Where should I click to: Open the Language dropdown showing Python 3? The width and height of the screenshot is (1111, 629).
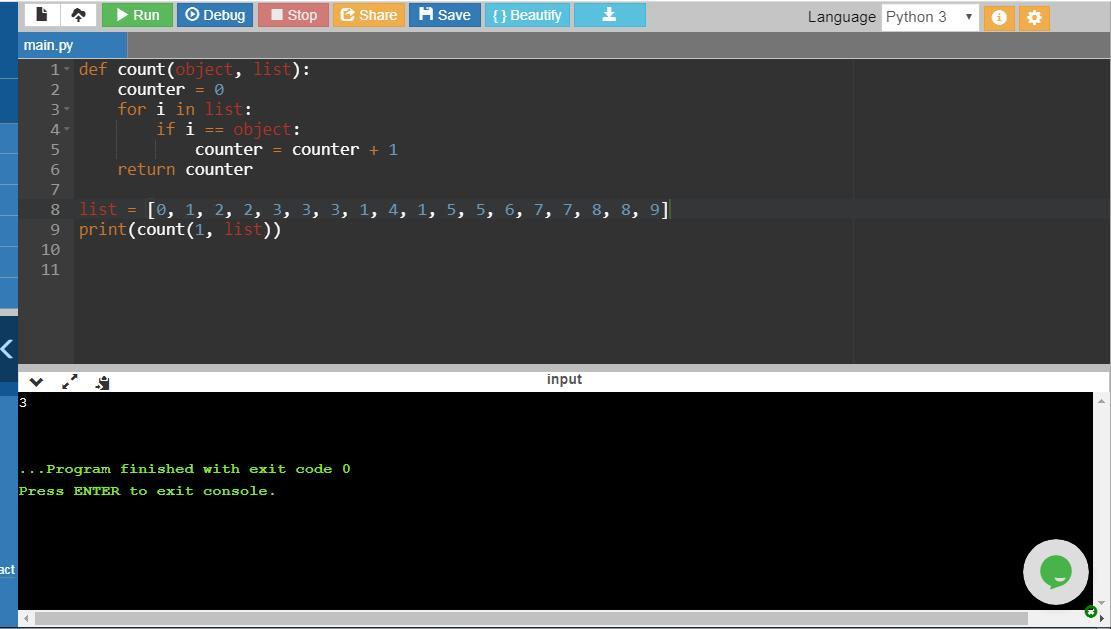tap(929, 17)
